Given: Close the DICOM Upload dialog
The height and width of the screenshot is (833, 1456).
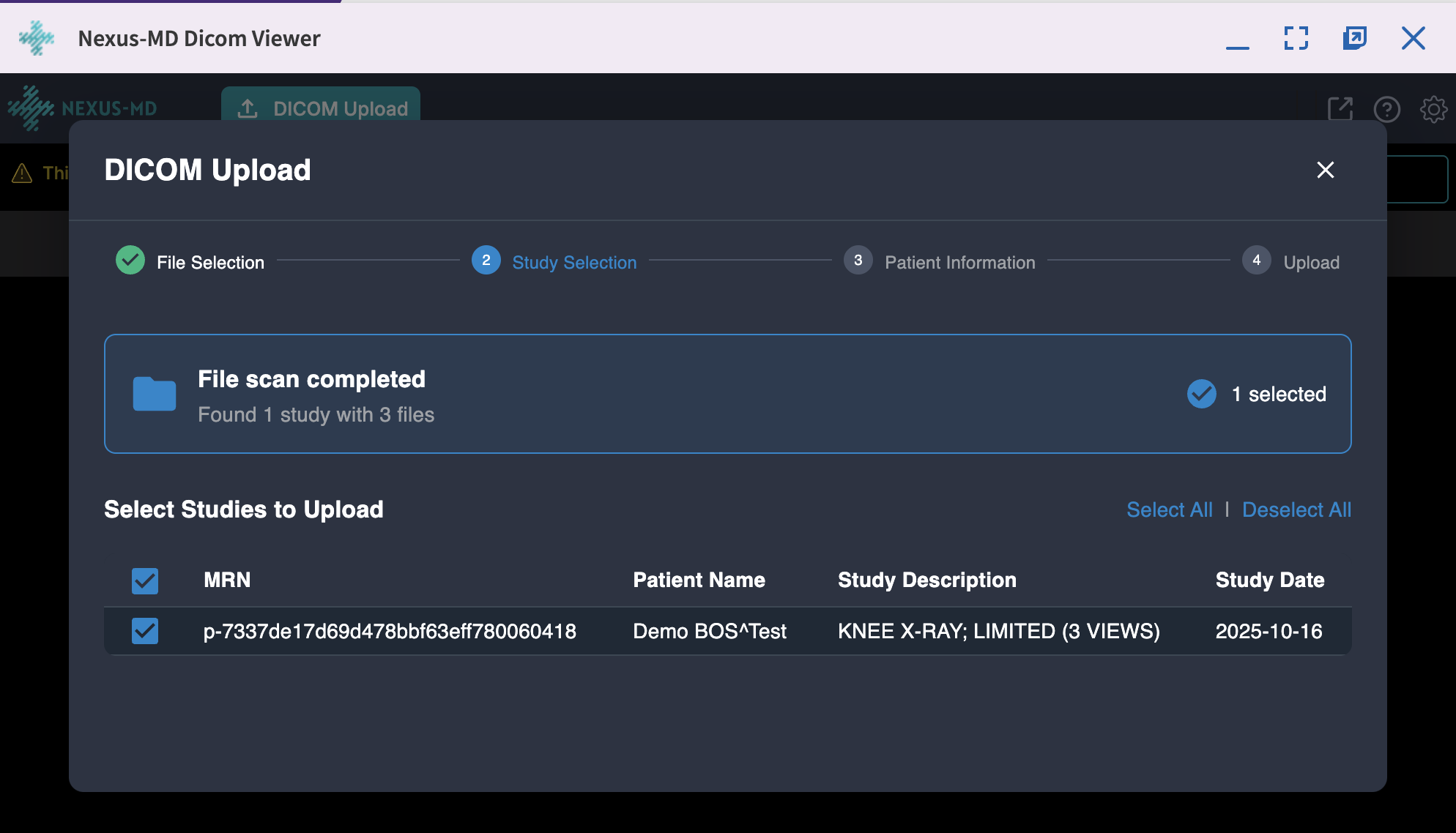Looking at the screenshot, I should click(x=1325, y=170).
